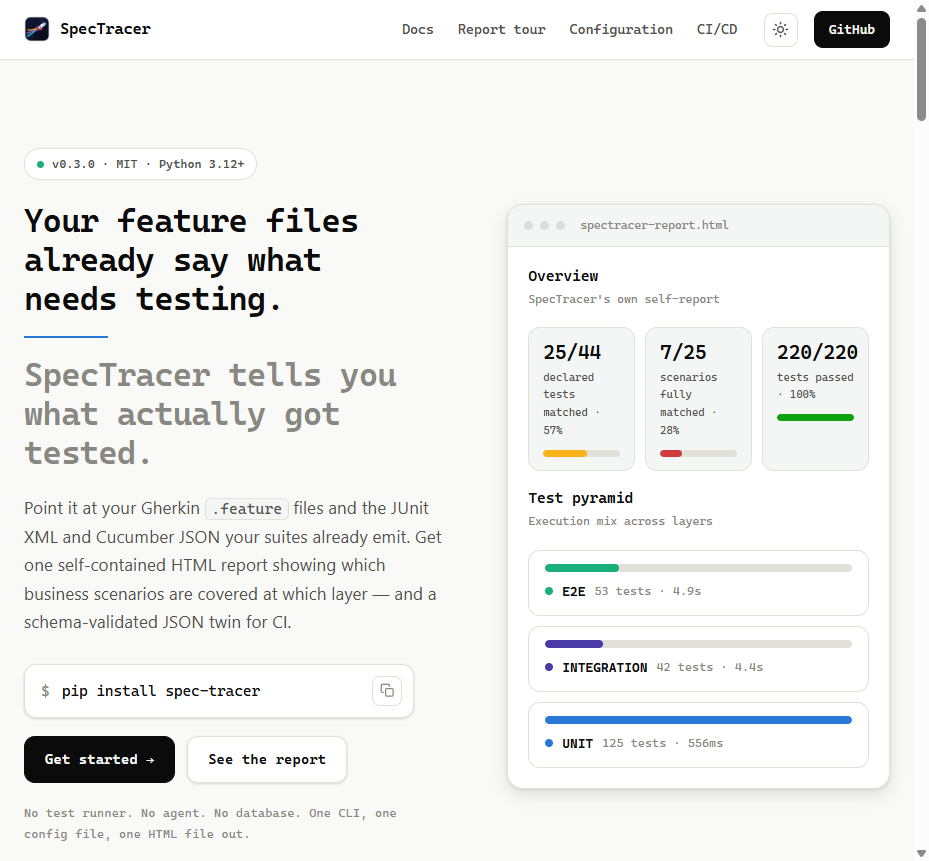Click the "SpecTracer's own self-report" subtitle
The image size is (929, 861).
(x=624, y=299)
